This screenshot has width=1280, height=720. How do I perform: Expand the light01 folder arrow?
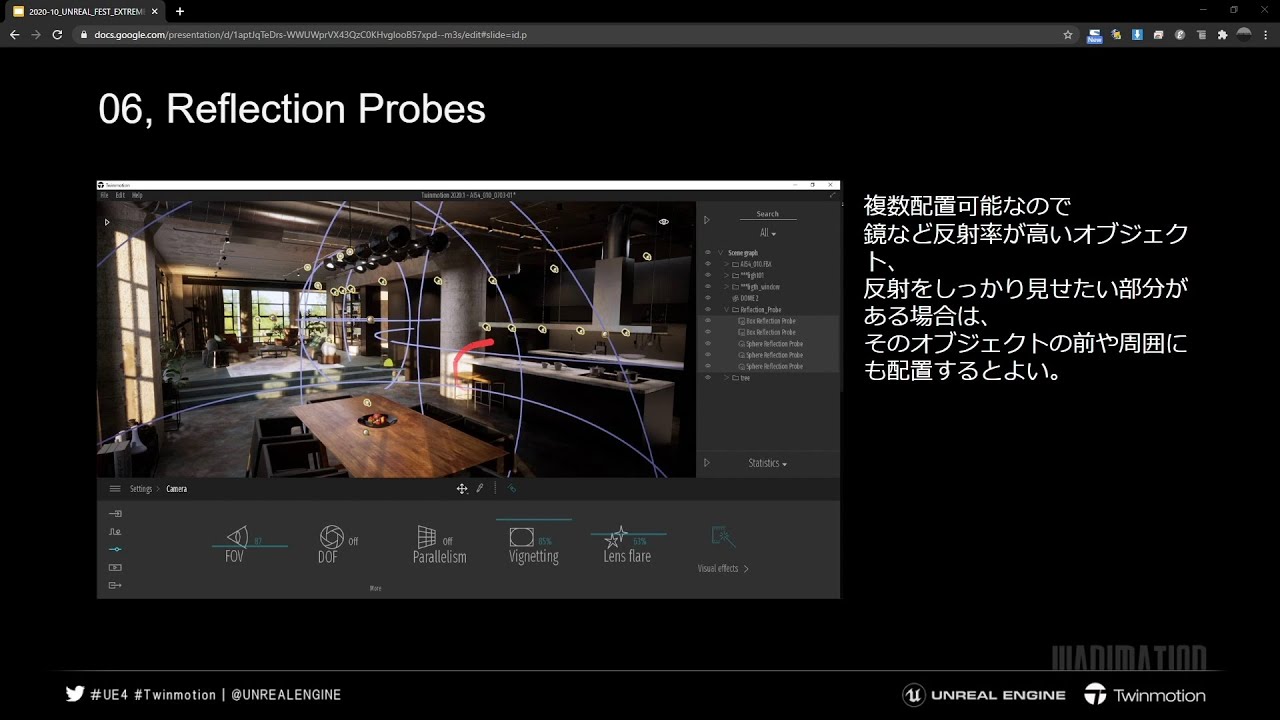[727, 275]
